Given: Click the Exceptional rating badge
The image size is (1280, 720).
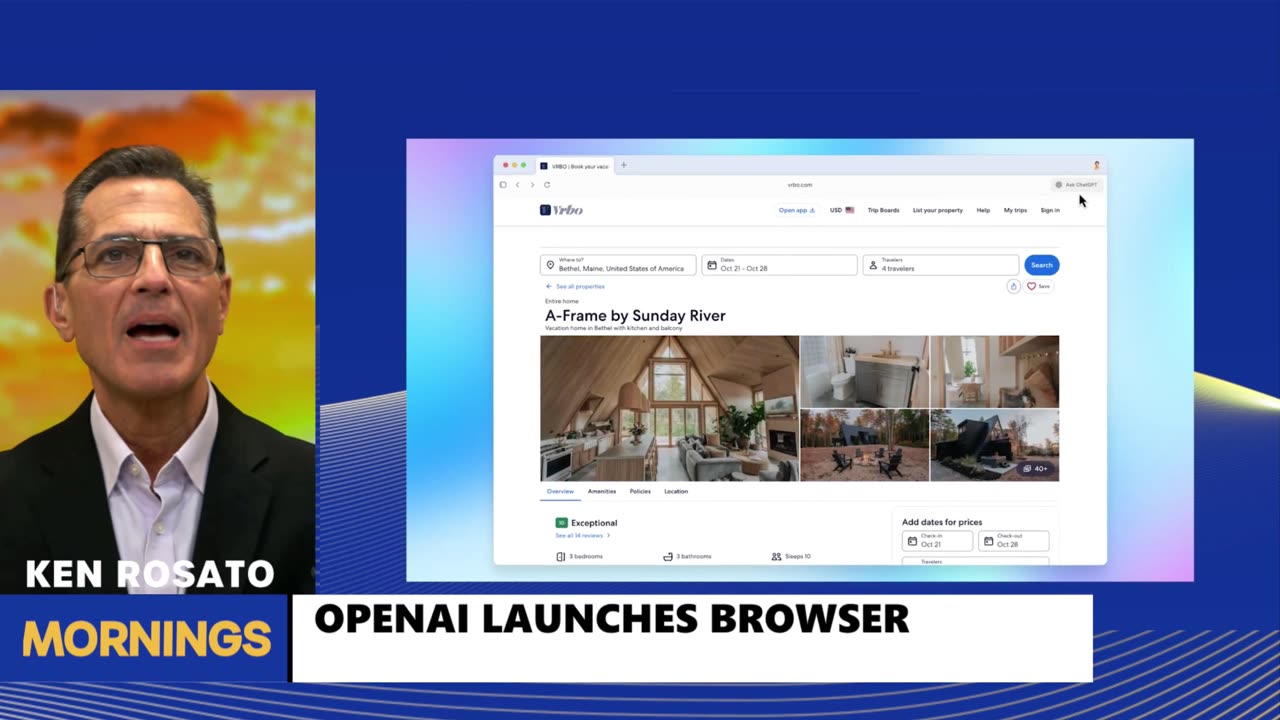Looking at the screenshot, I should click(562, 523).
